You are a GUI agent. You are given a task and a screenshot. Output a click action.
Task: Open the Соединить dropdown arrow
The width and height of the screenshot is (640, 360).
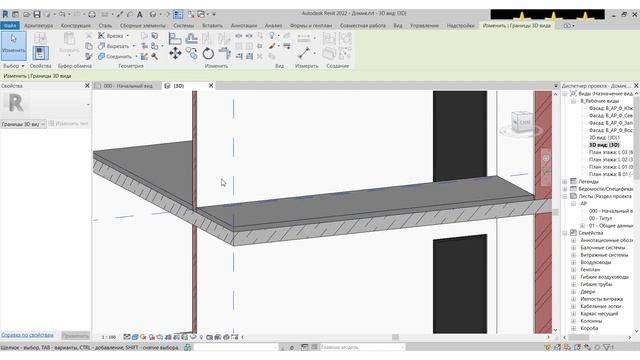136,56
